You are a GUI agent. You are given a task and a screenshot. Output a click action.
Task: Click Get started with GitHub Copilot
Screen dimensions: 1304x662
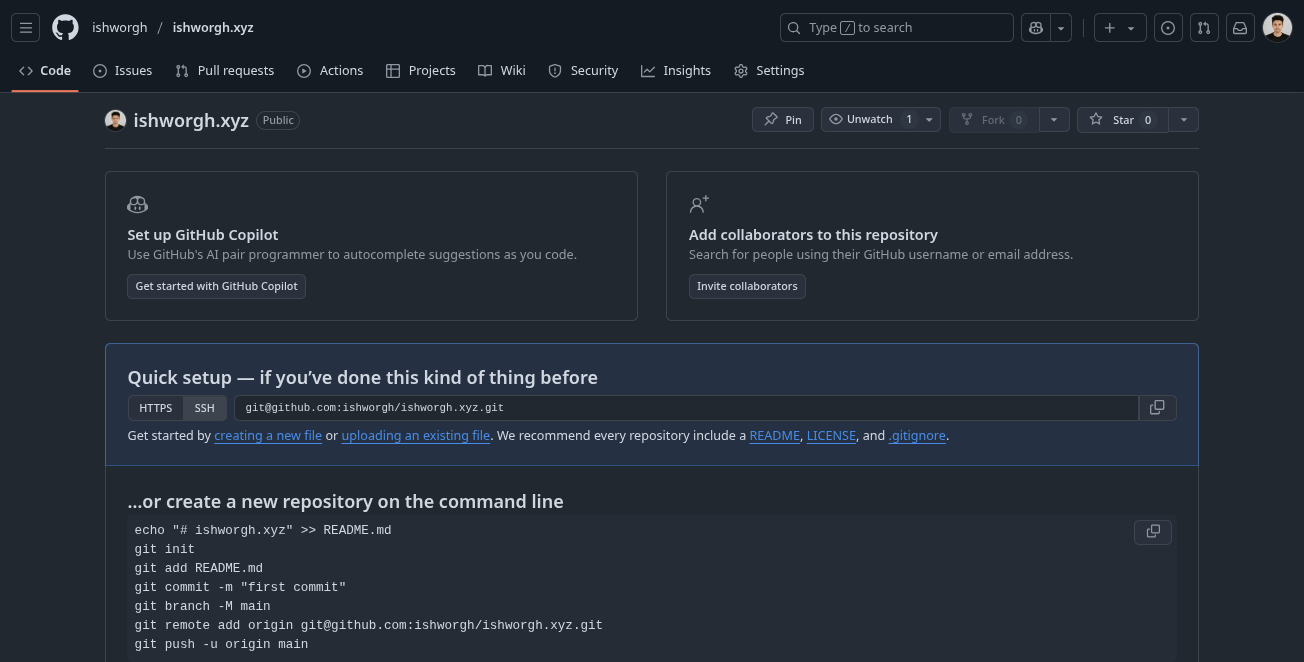click(216, 286)
